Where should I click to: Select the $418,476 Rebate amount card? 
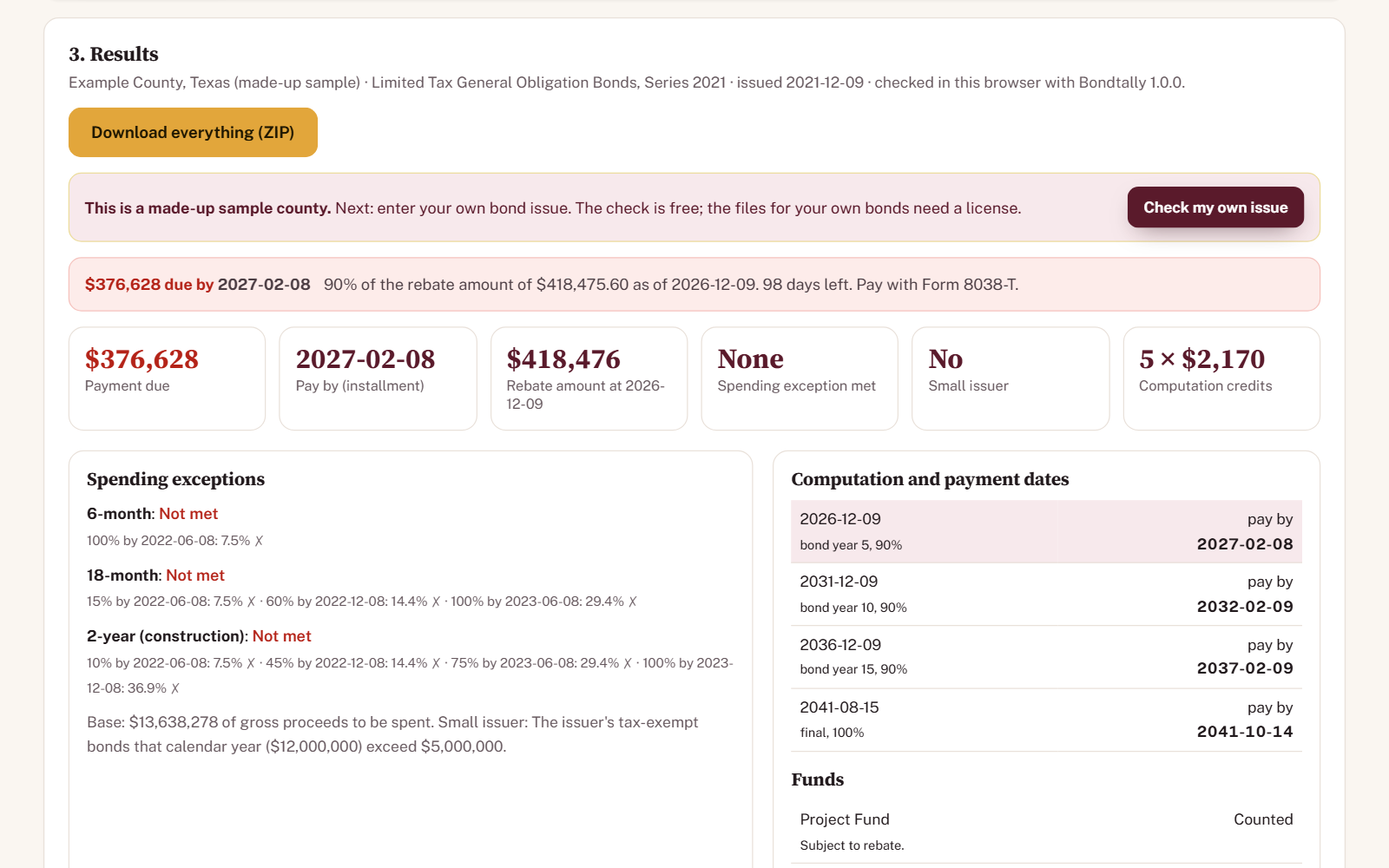pyautogui.click(x=589, y=378)
